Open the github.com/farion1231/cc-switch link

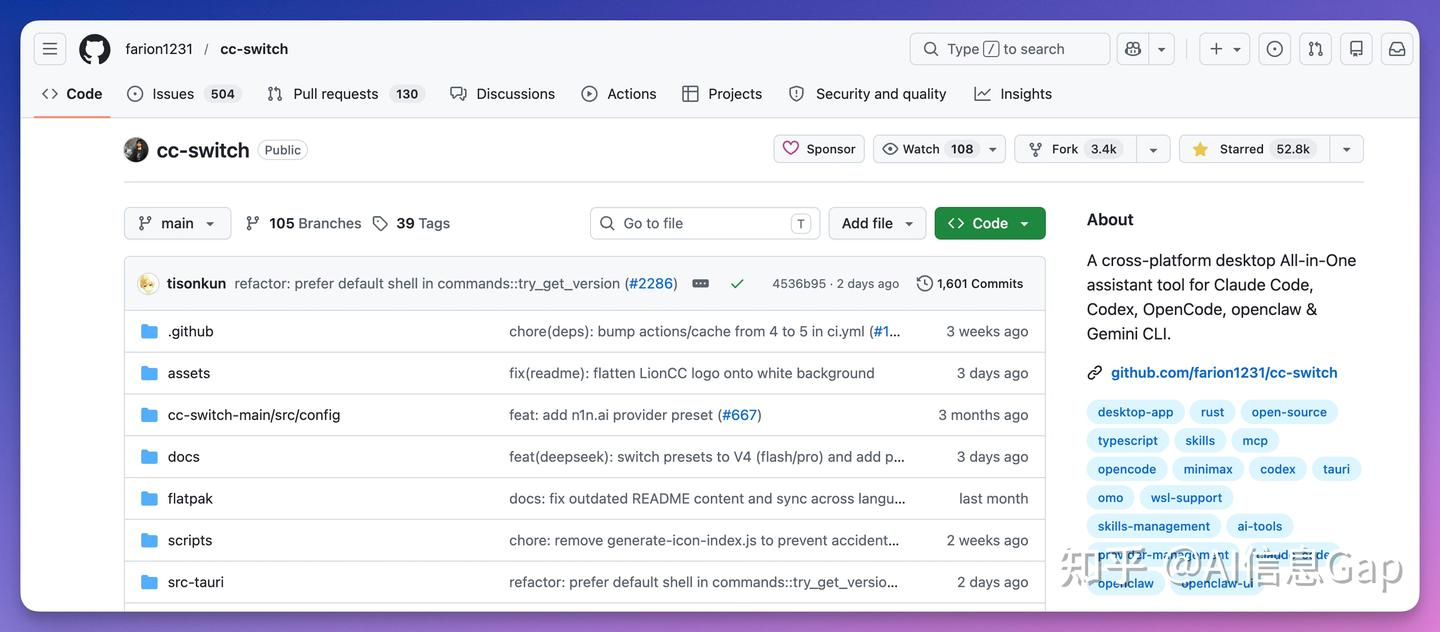click(1224, 372)
